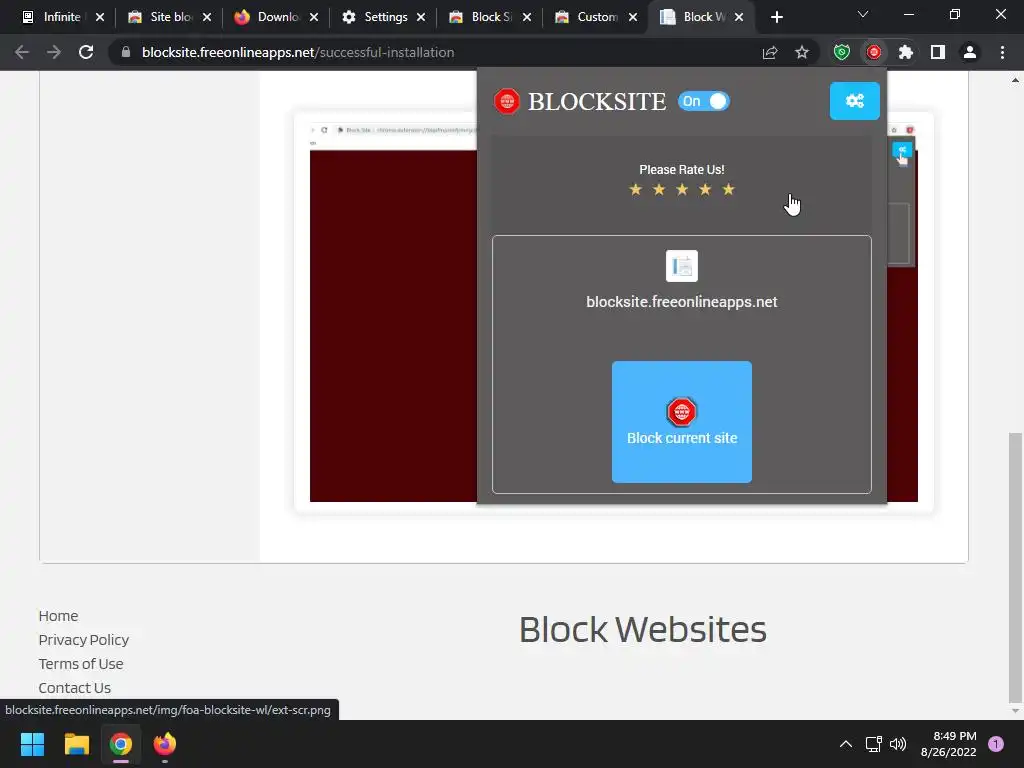Open the Contact Us link
This screenshot has width=1024, height=768.
(x=74, y=688)
